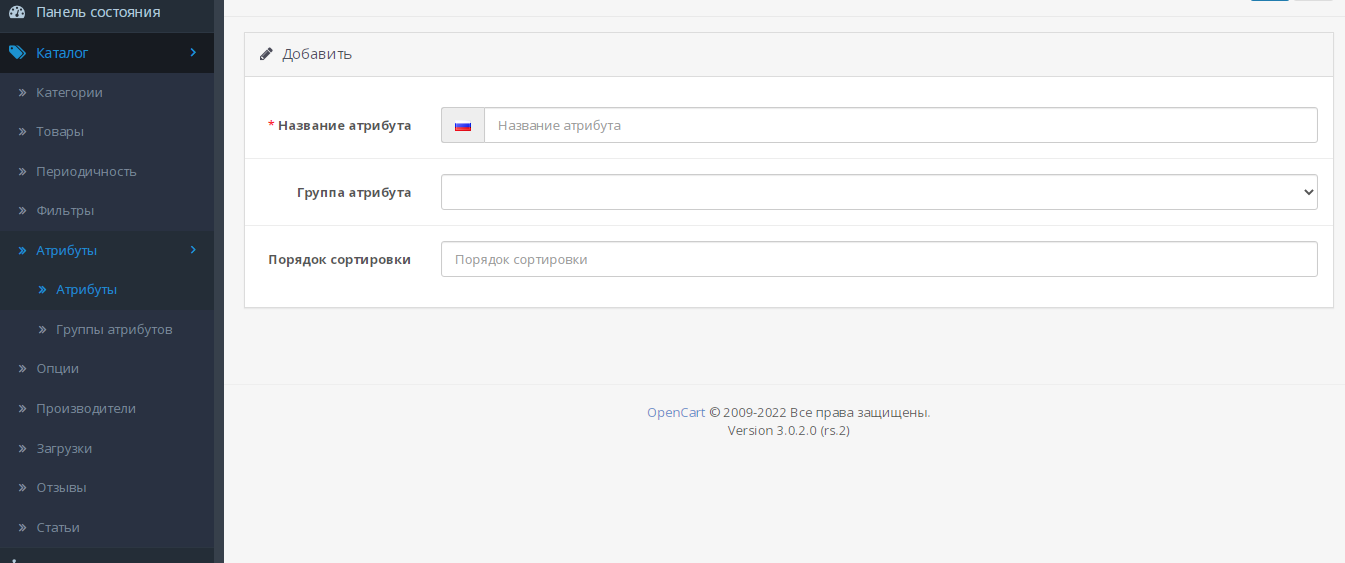Click the double-arrow icon beside Производители
The width and height of the screenshot is (1345, 563).
point(23,409)
